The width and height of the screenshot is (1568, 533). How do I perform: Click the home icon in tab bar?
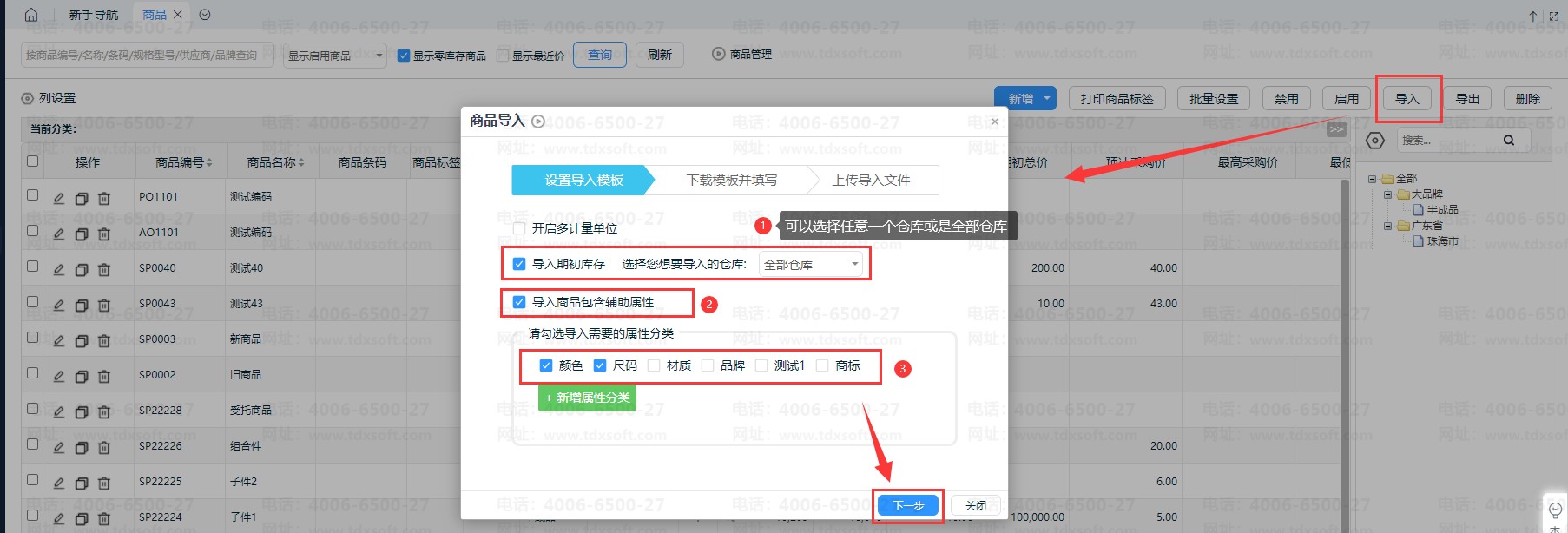tap(31, 15)
